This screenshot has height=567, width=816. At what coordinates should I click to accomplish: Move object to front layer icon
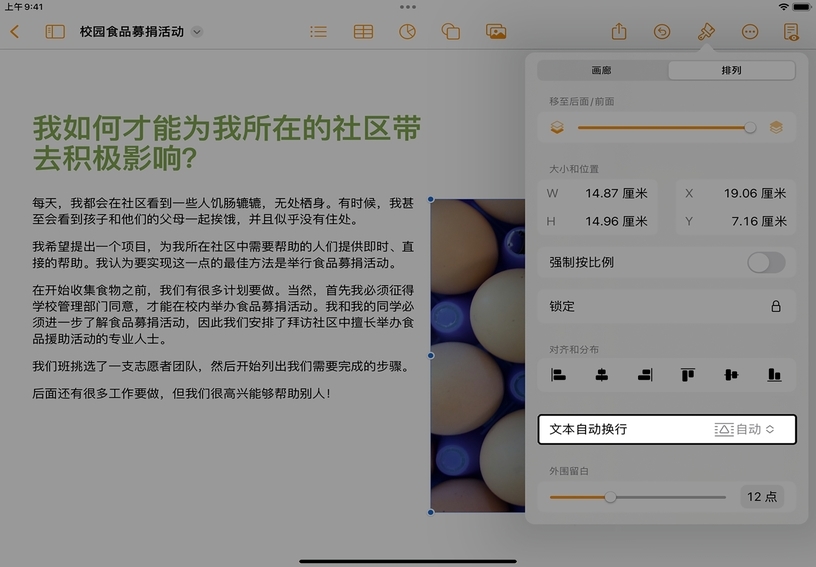[x=776, y=128]
